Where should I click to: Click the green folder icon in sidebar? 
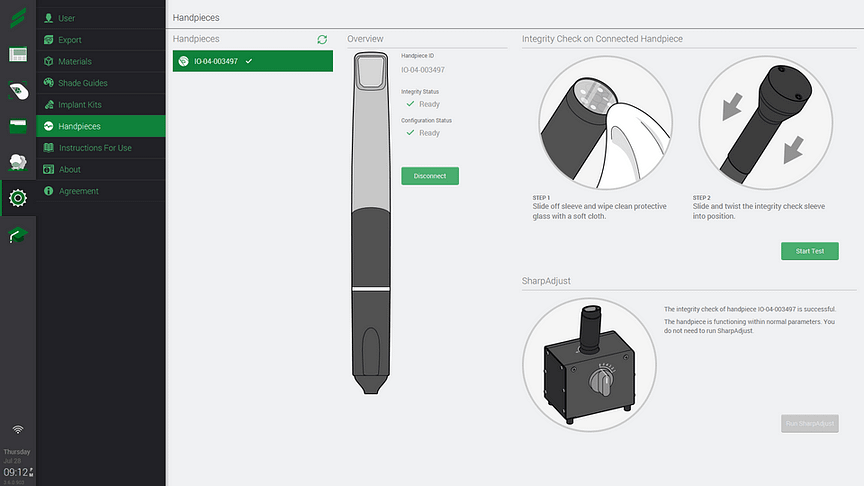18,126
